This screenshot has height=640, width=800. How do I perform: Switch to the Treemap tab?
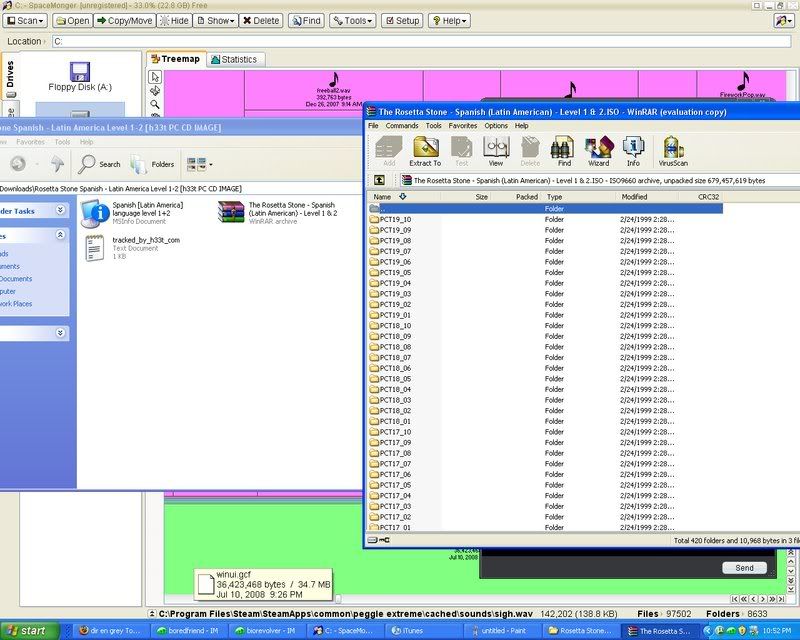point(176,59)
